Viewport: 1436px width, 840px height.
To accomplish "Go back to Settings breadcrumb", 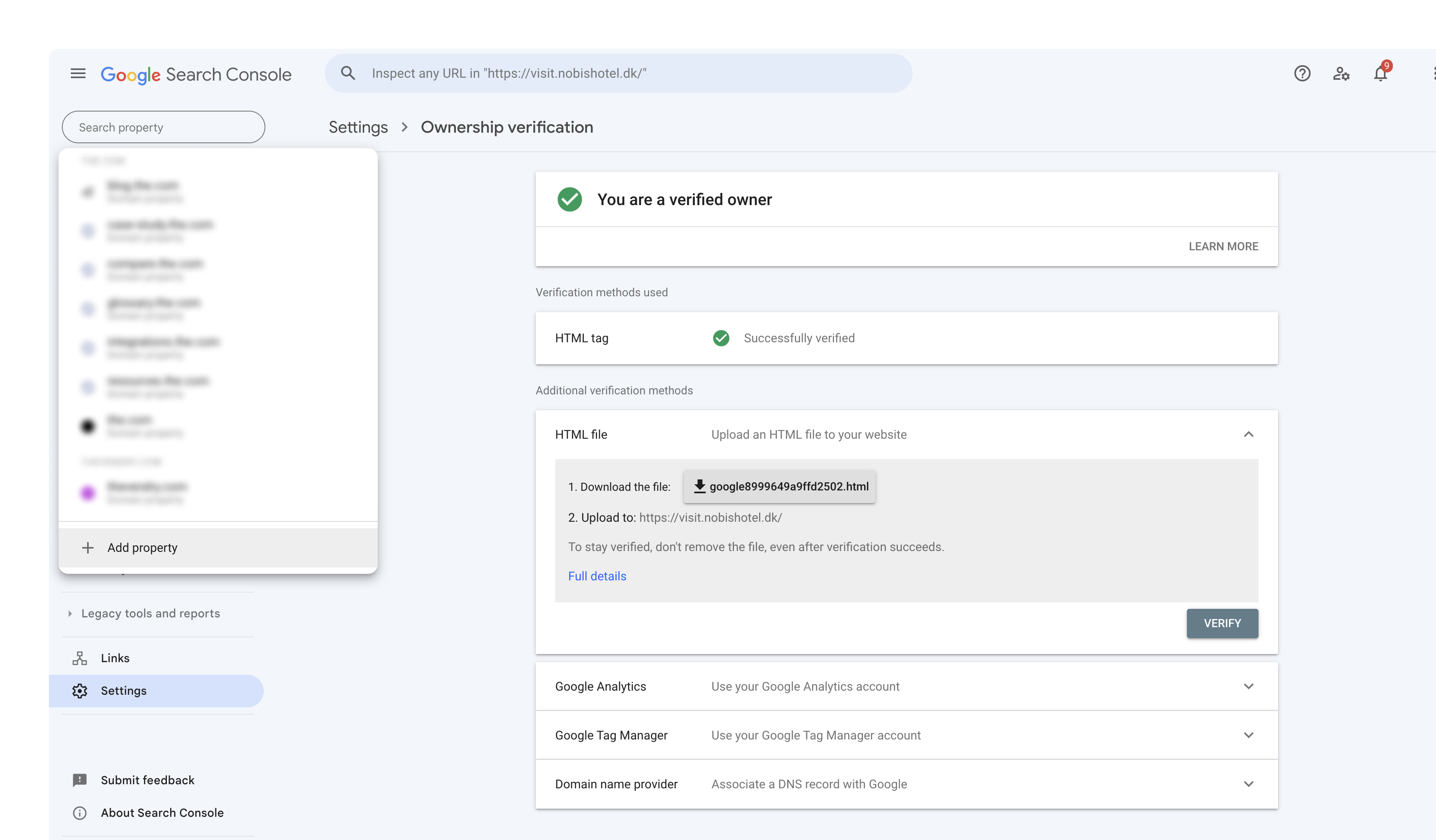I will [359, 127].
